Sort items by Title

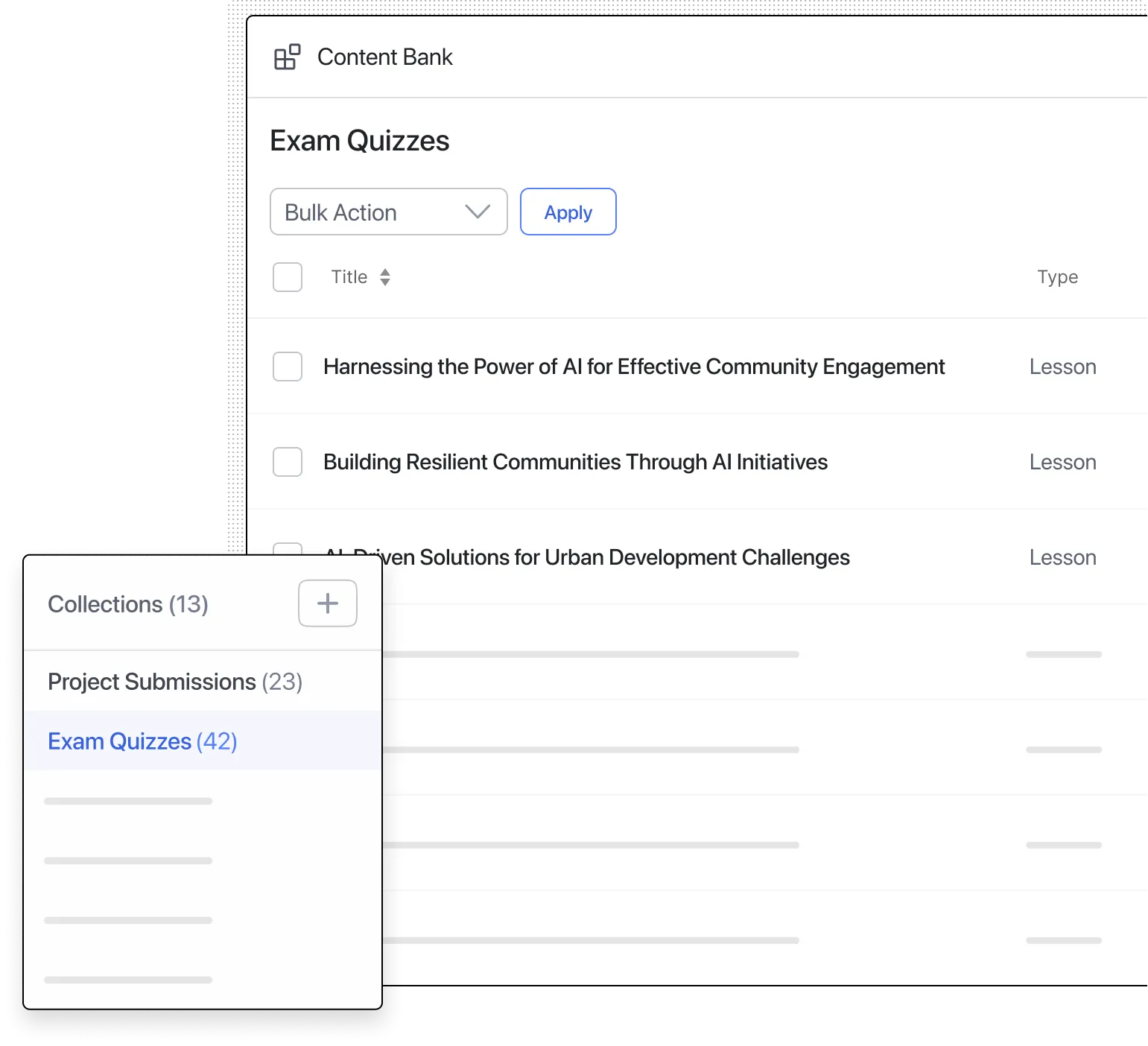[x=349, y=276]
